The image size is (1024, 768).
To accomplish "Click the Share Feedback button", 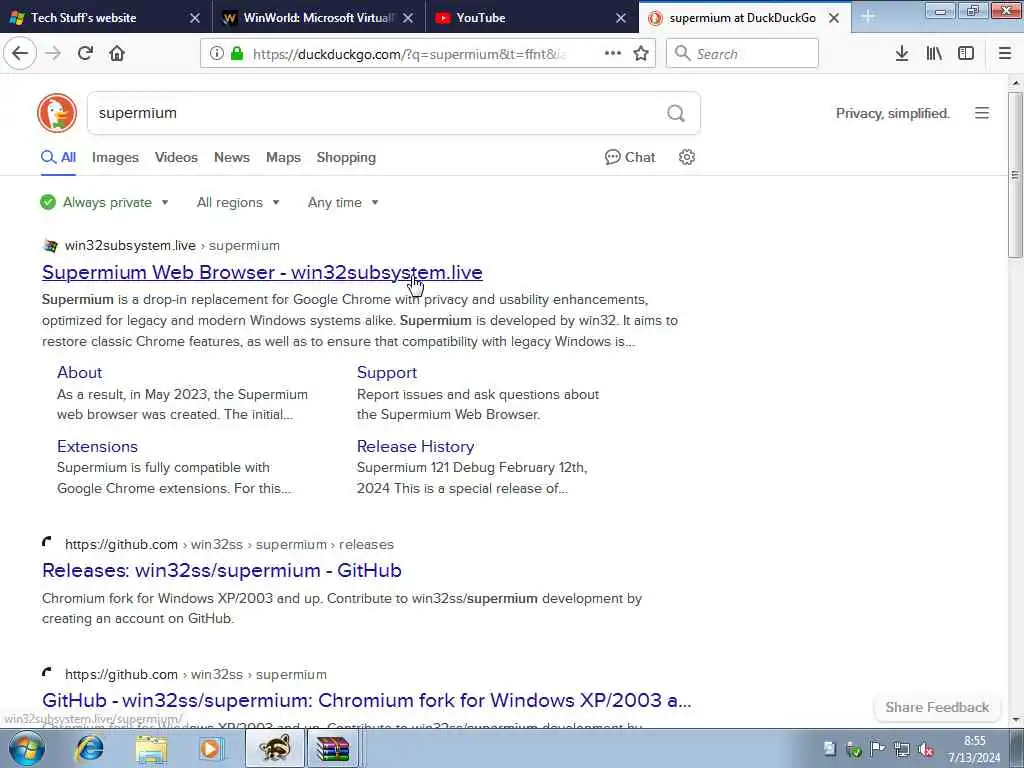I will [937, 707].
